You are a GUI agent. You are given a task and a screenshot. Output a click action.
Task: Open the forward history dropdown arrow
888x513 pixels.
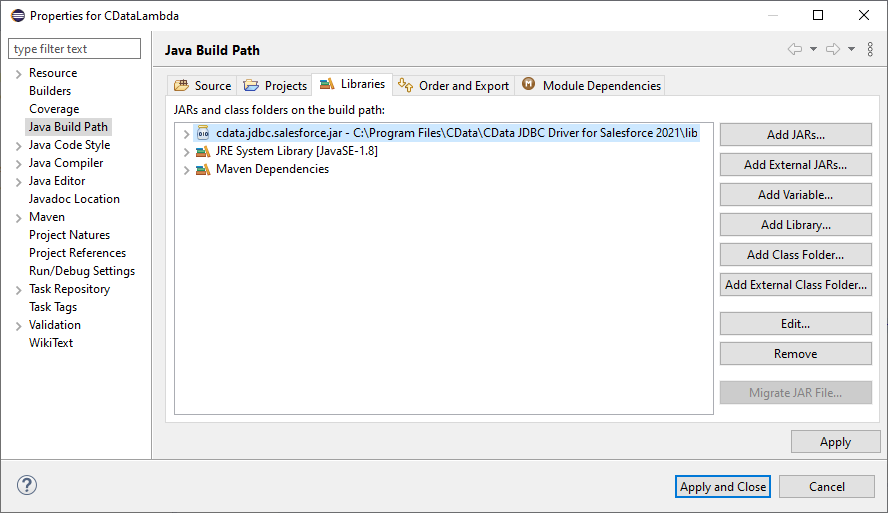(851, 49)
